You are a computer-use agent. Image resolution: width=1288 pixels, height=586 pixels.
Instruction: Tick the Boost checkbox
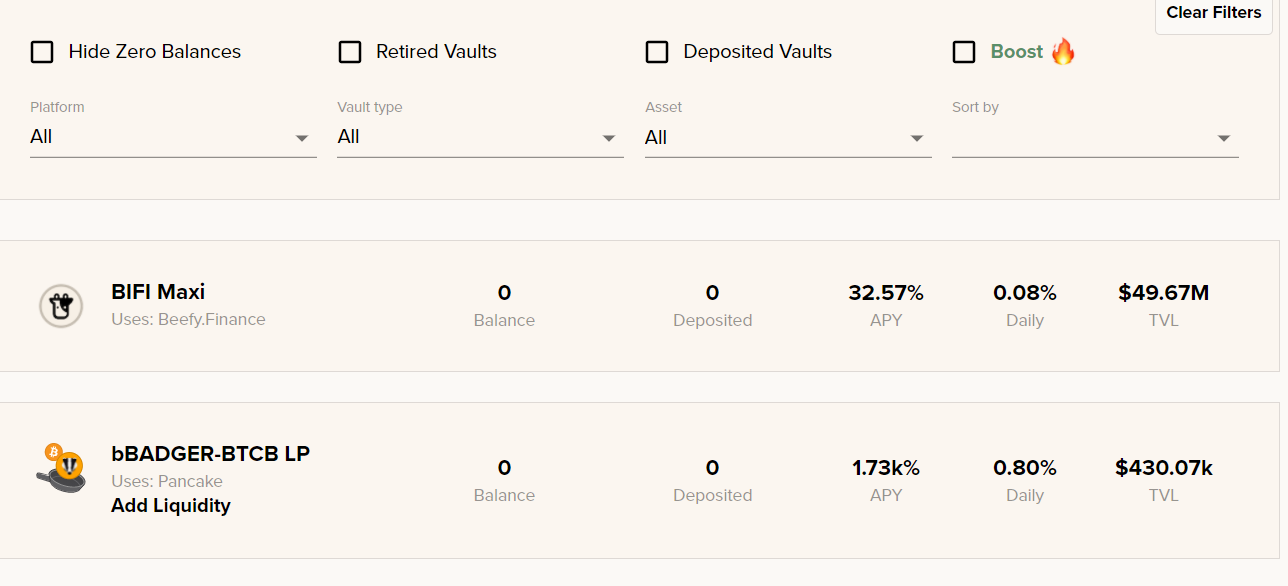click(964, 52)
